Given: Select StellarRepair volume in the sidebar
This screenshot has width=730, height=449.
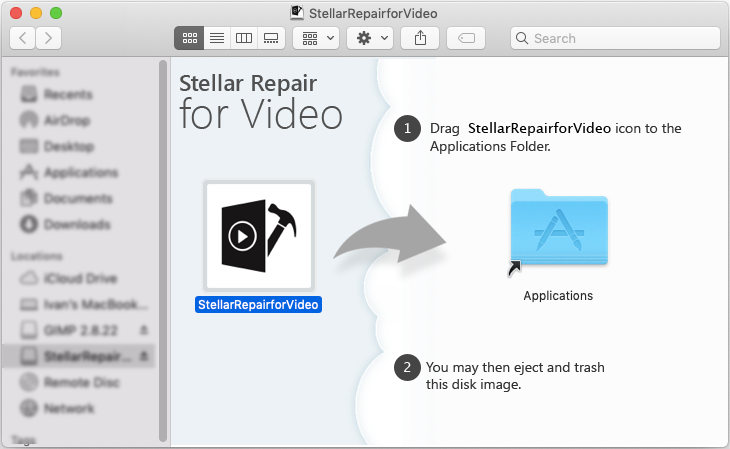Looking at the screenshot, I should pyautogui.click(x=77, y=356).
